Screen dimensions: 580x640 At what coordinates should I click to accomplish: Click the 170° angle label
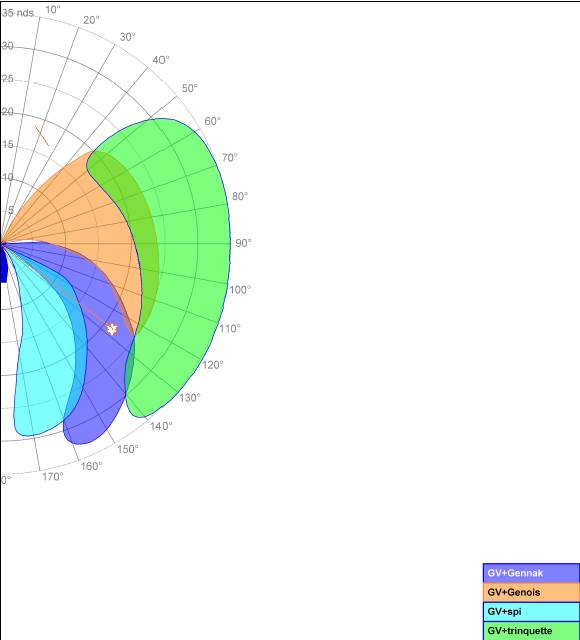[x=53, y=476]
